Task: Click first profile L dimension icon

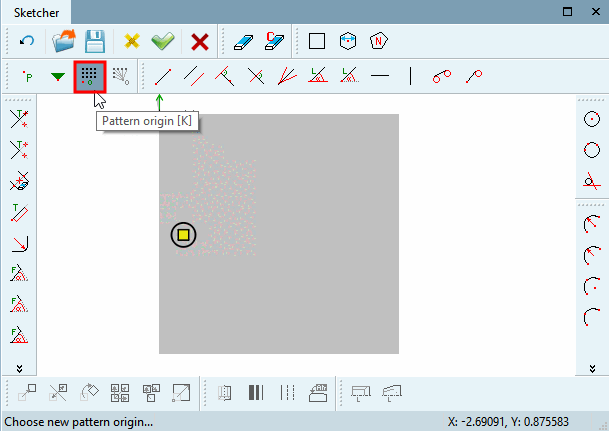Action: [x=361, y=393]
